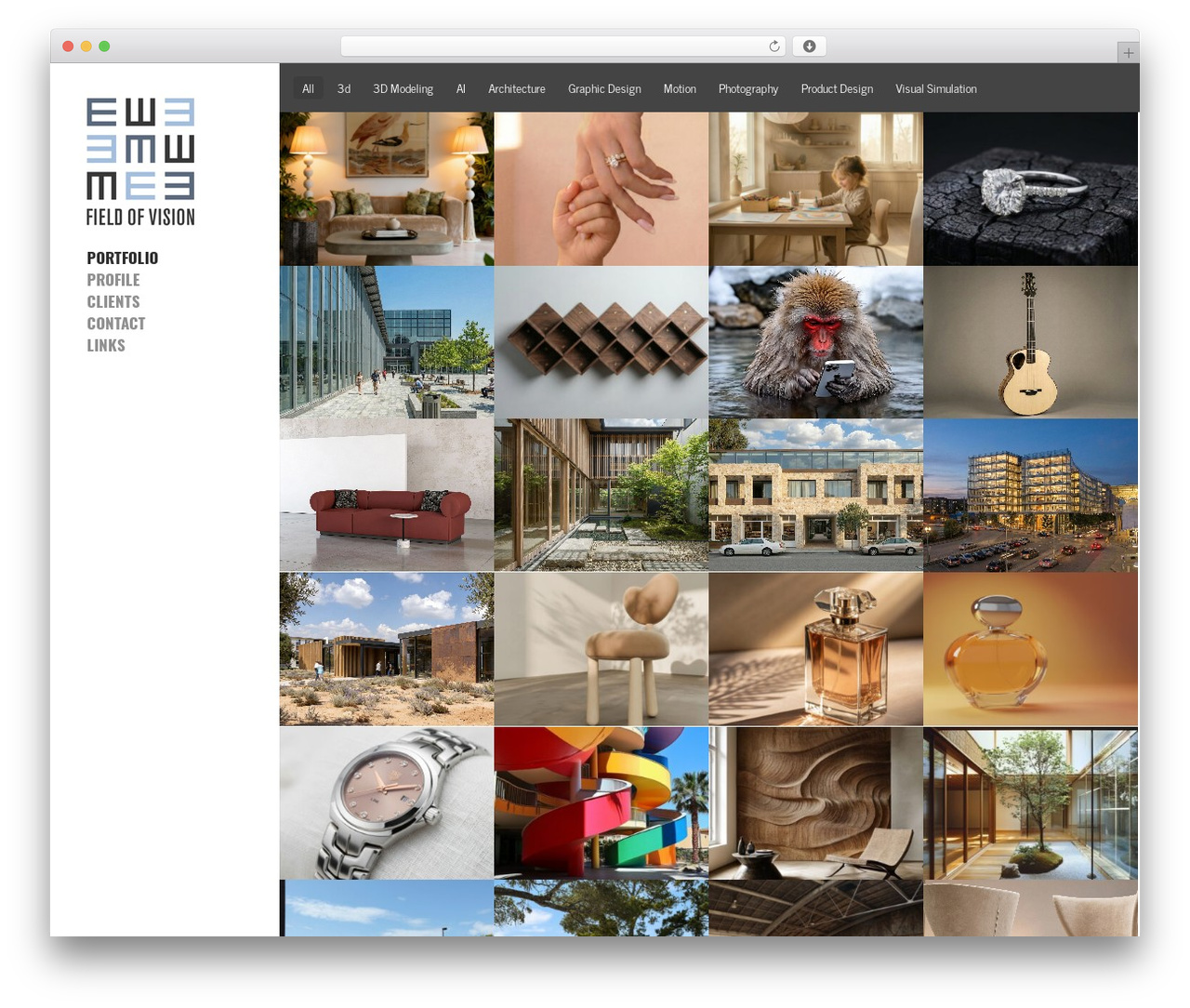1190x1008 pixels.
Task: View the child drawing at table thumbnail
Action: pos(816,189)
